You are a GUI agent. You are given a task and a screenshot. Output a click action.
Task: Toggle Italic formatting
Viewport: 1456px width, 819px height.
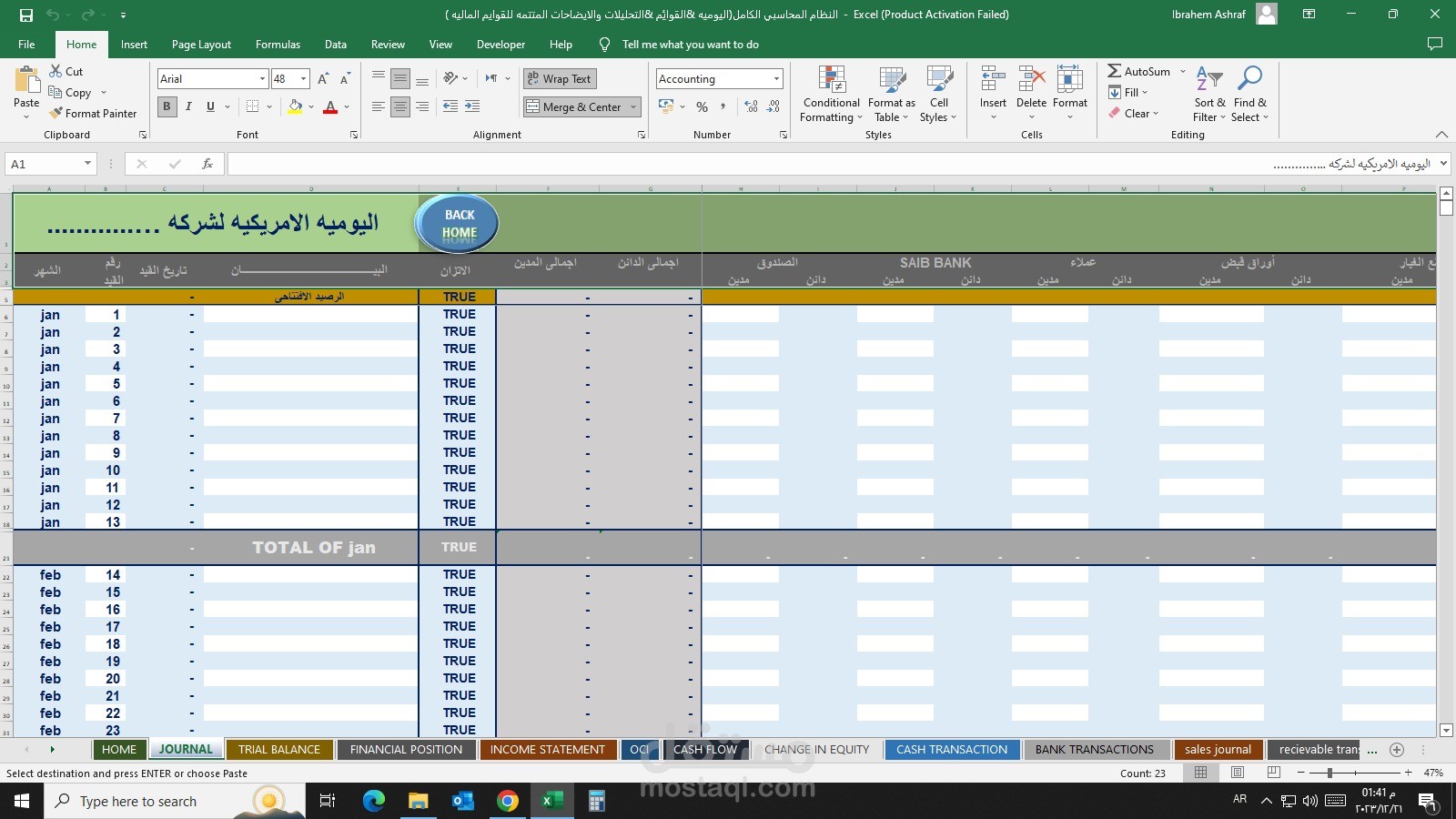tap(188, 106)
